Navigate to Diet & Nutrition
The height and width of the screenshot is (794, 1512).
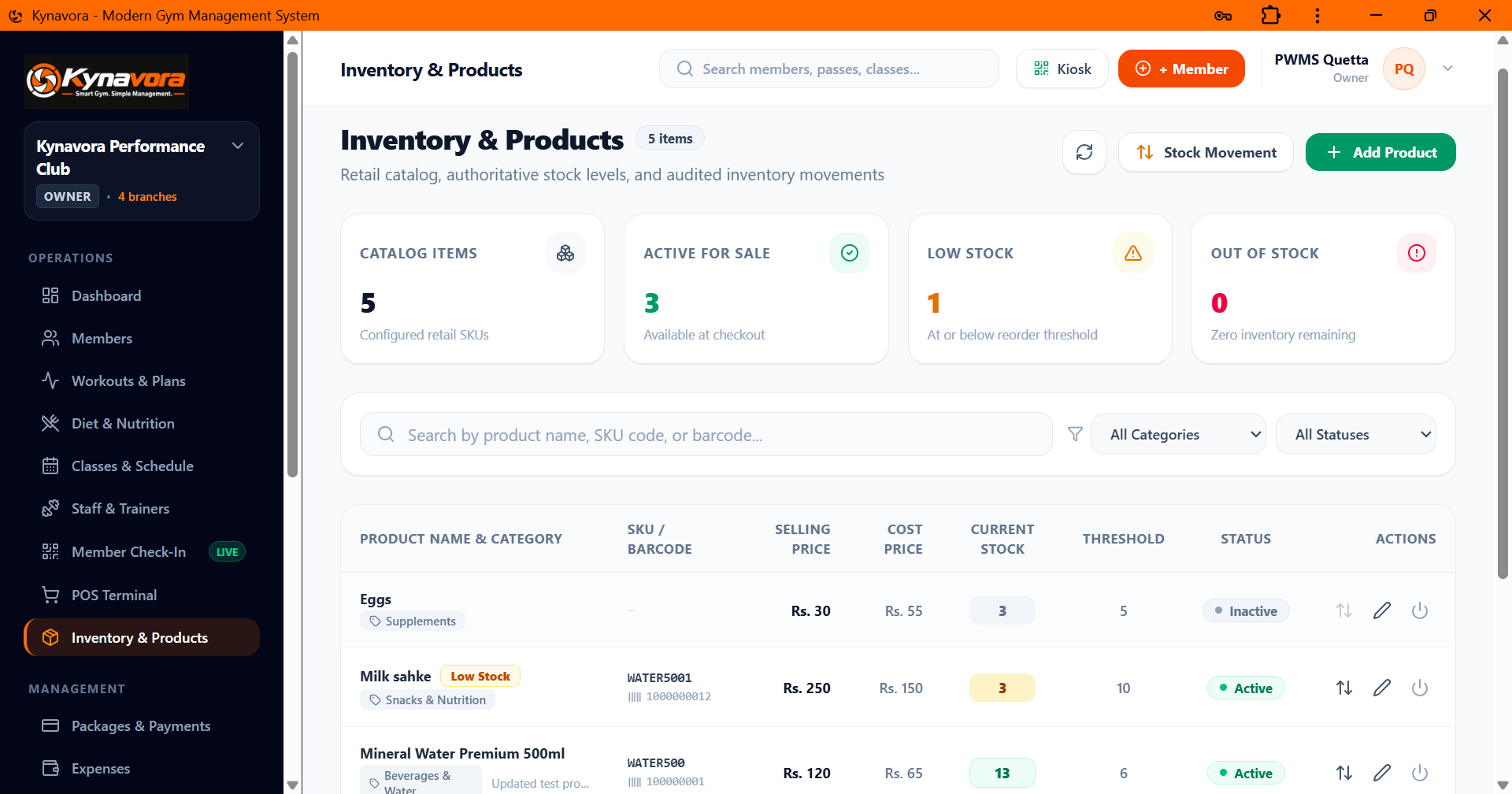[x=142, y=423]
